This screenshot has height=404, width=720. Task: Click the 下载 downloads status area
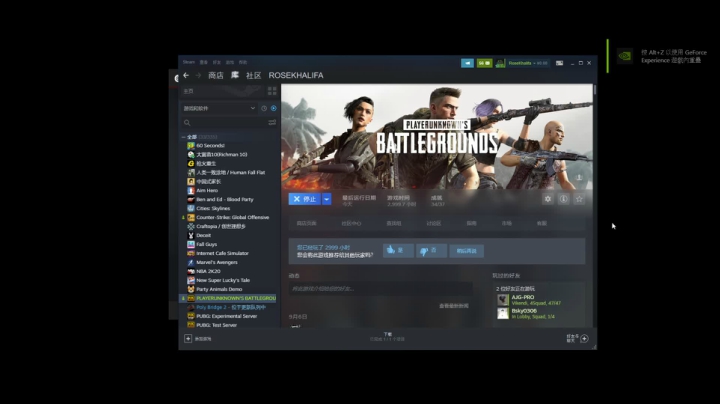[388, 337]
